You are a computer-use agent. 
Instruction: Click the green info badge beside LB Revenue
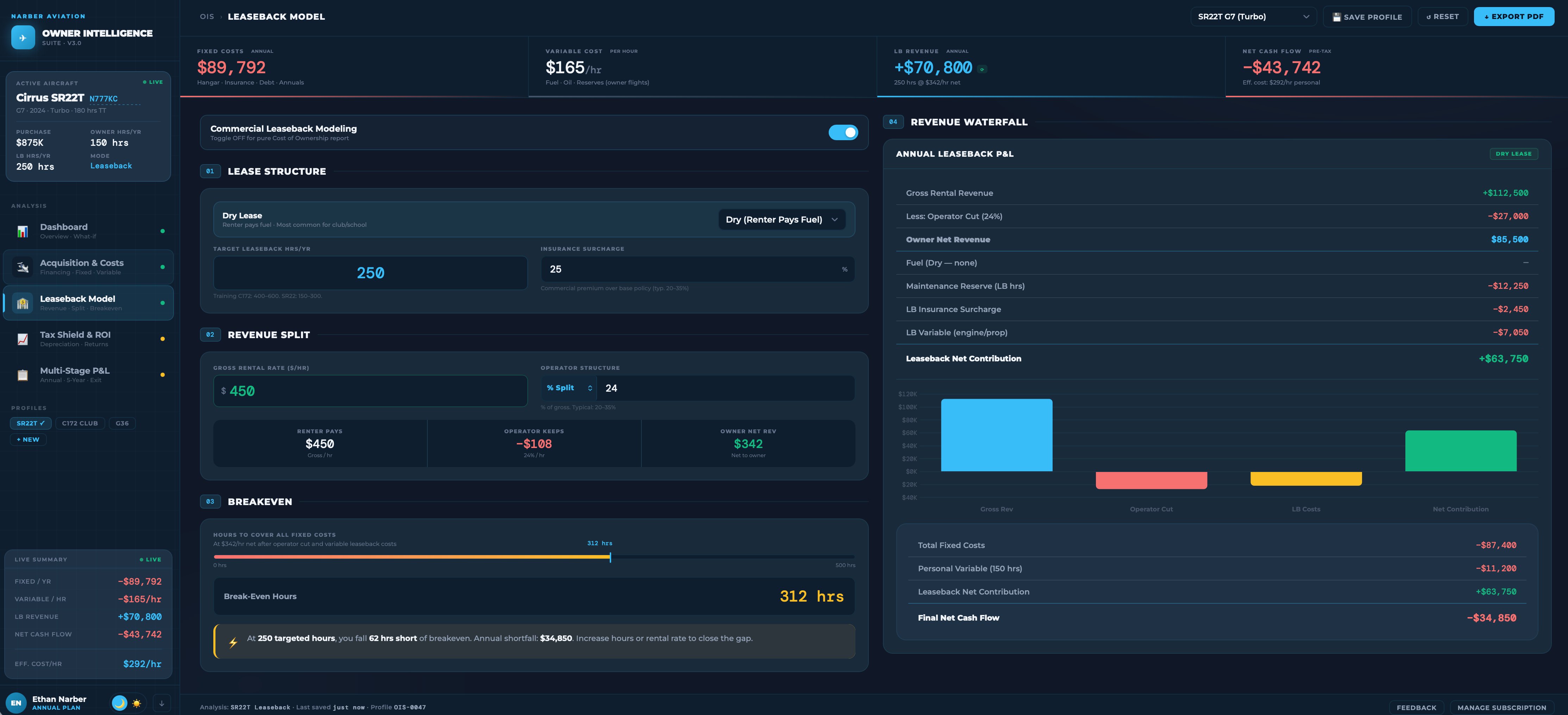pyautogui.click(x=982, y=69)
